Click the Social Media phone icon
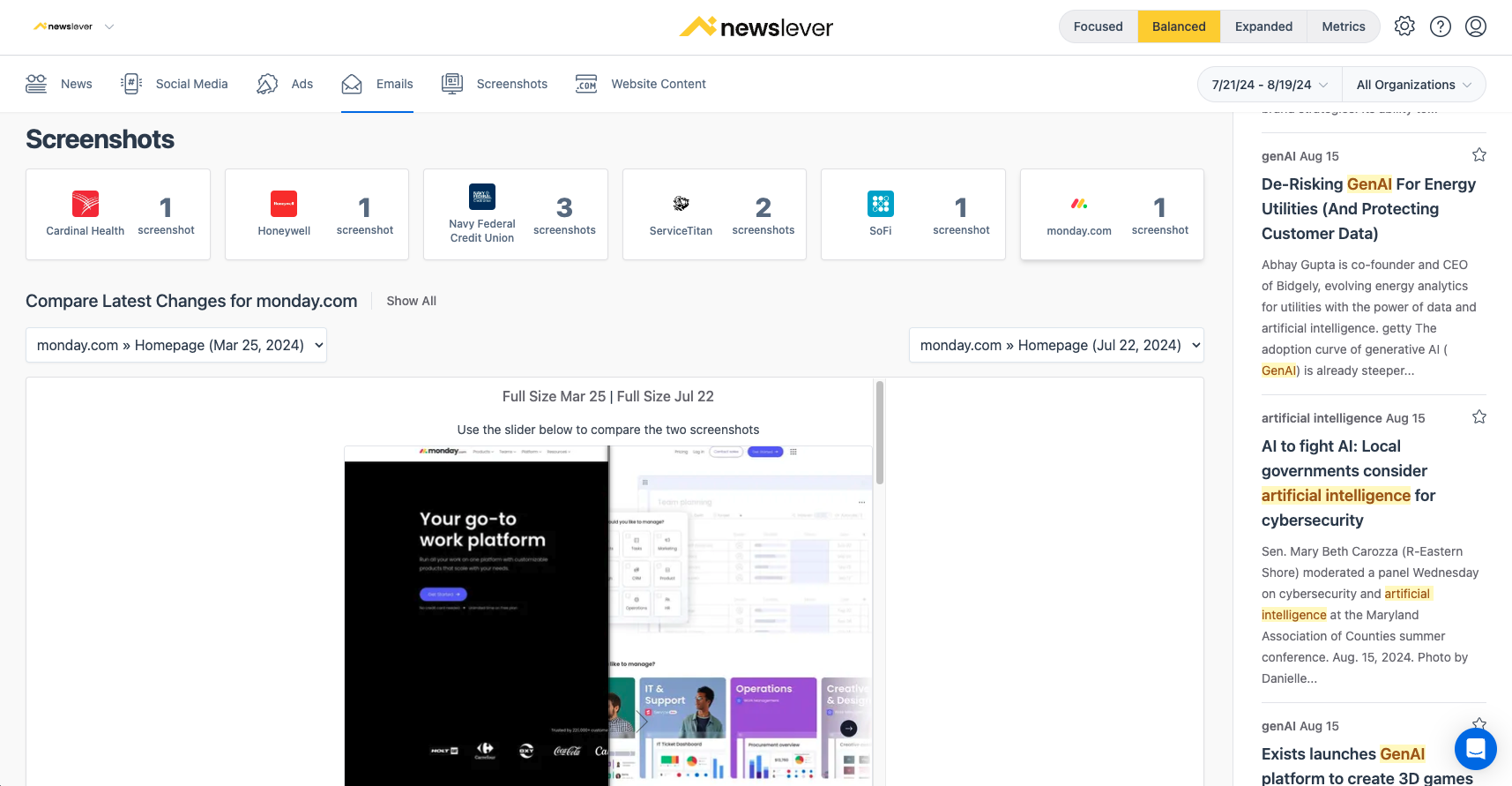1512x786 pixels. pos(131,84)
